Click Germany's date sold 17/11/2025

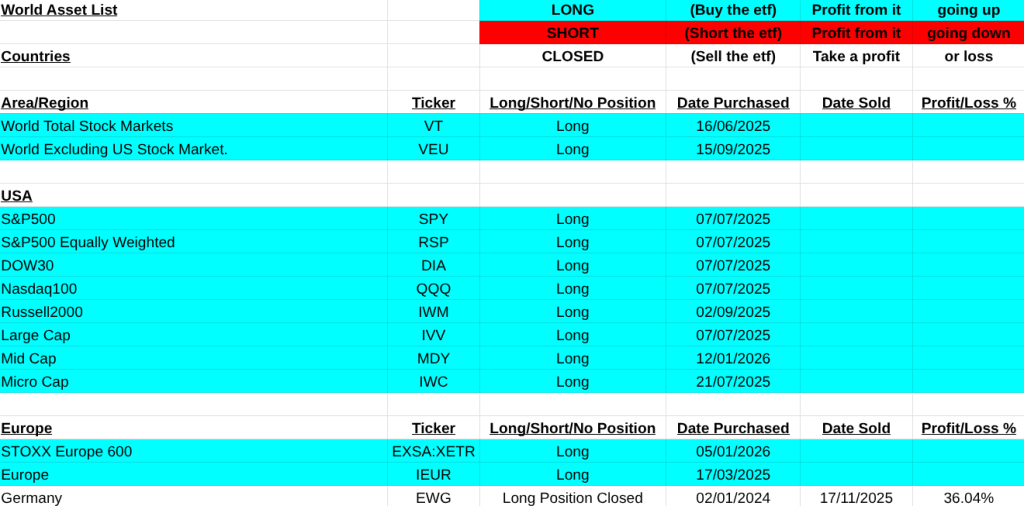point(856,497)
